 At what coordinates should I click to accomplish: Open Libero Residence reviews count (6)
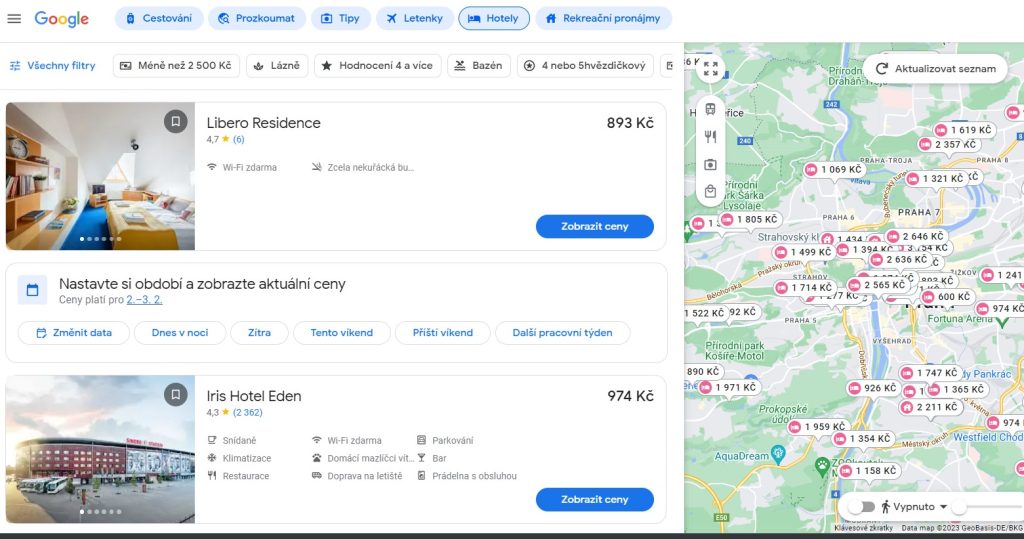(x=238, y=139)
